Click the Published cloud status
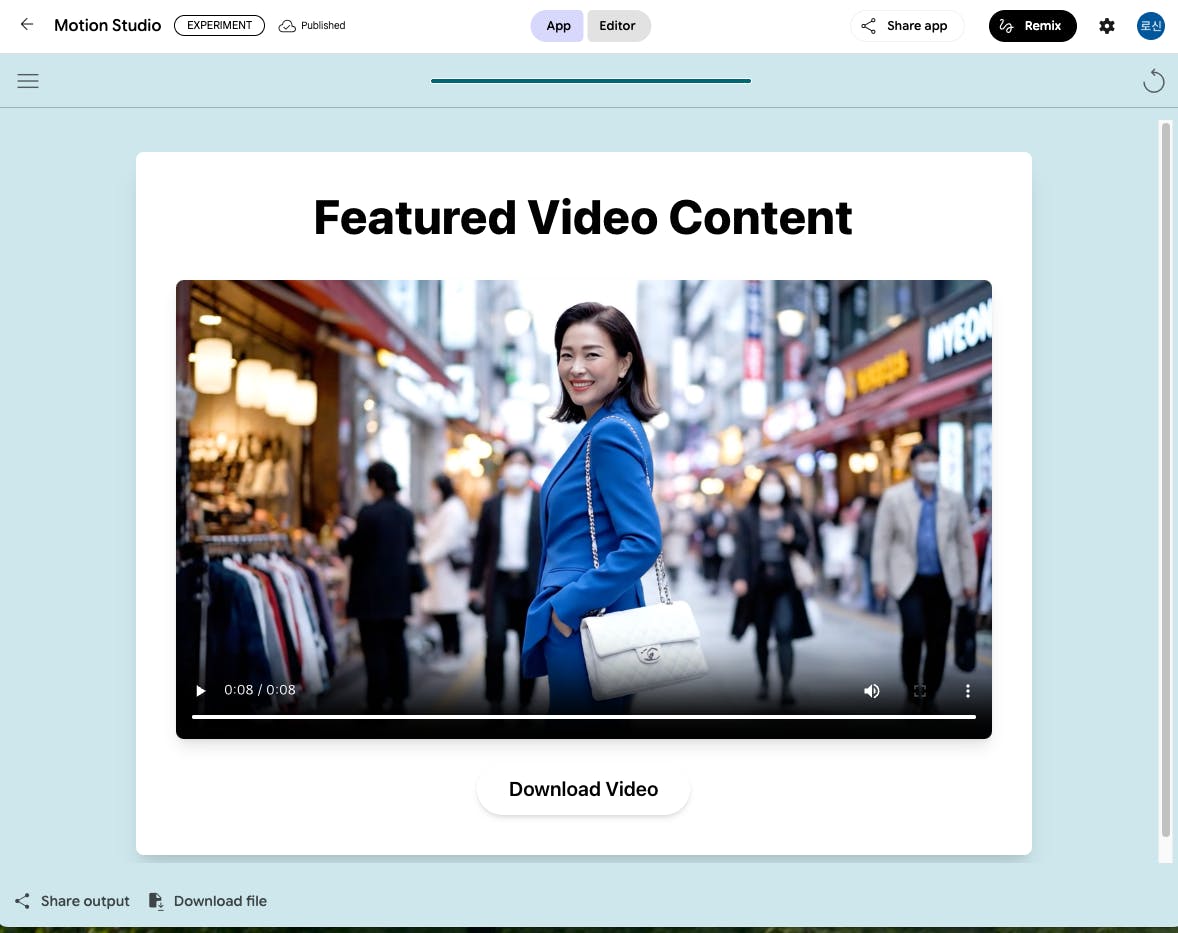The height and width of the screenshot is (933, 1178). coord(312,26)
